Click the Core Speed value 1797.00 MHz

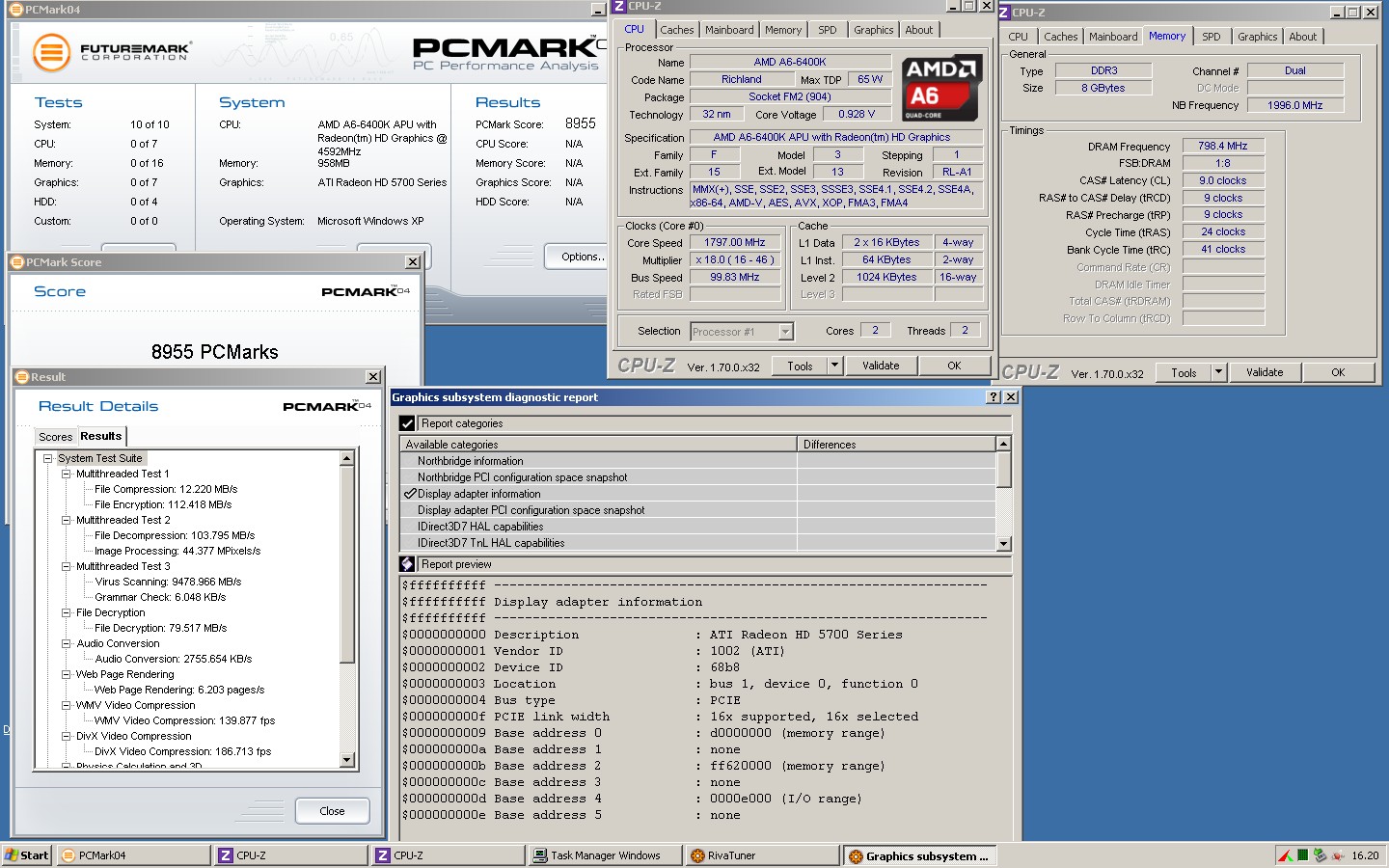(x=735, y=243)
